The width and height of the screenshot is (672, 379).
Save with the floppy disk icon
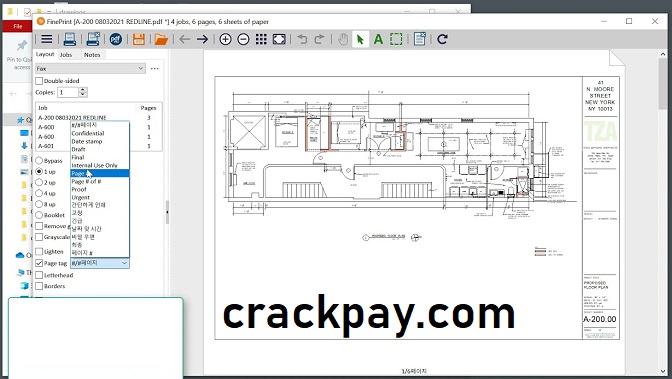[x=138, y=39]
